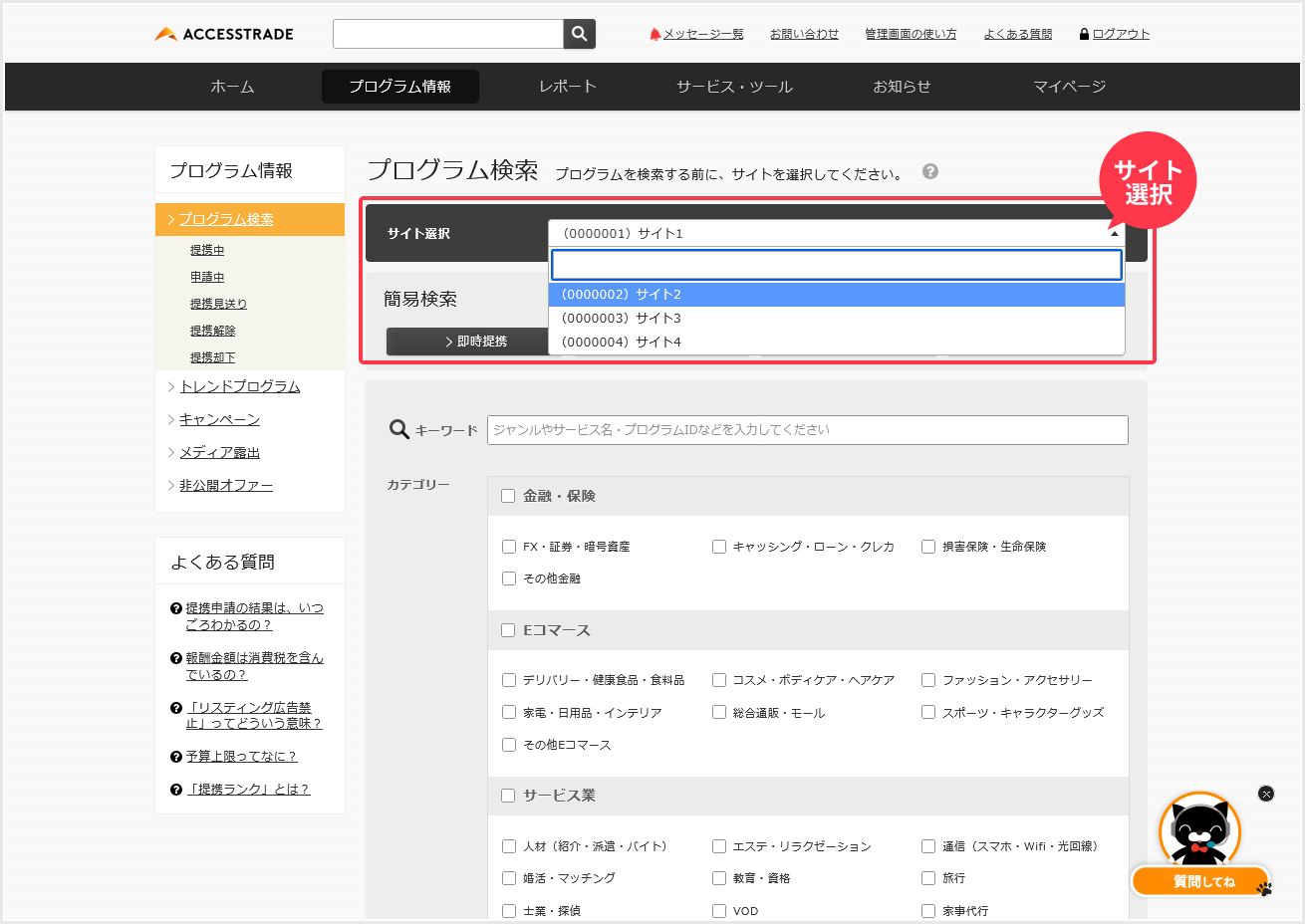
Task: Check the FX・証券・暗号資産 checkbox
Action: point(509,547)
